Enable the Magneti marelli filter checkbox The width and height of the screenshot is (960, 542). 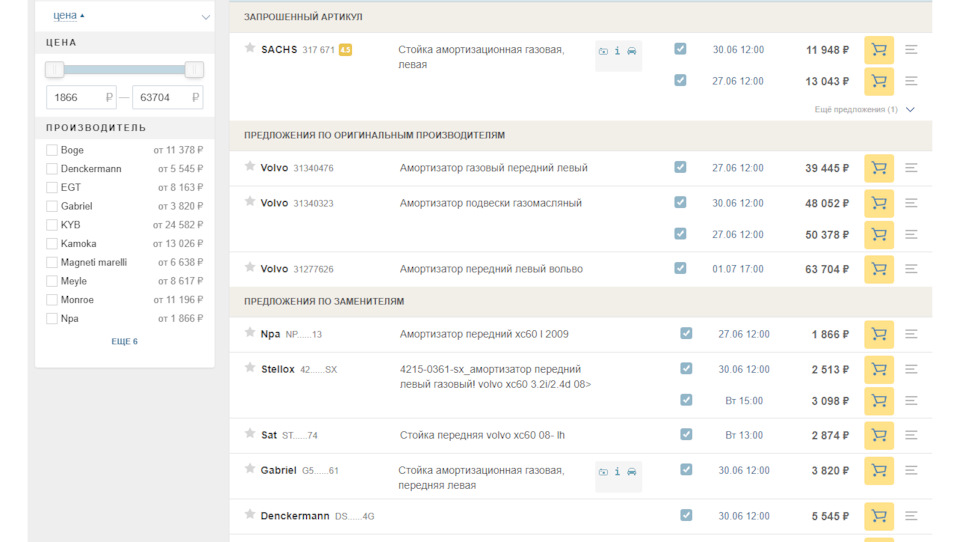click(x=52, y=263)
